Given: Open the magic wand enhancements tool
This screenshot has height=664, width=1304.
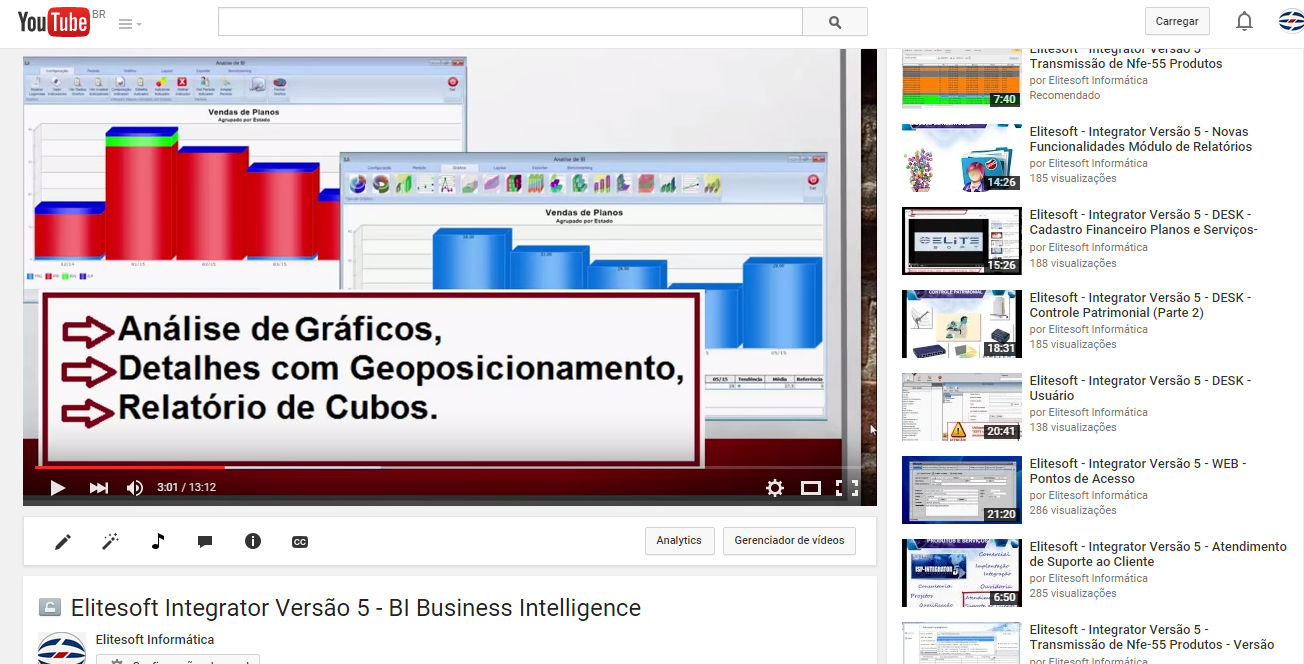Looking at the screenshot, I should click(x=110, y=541).
